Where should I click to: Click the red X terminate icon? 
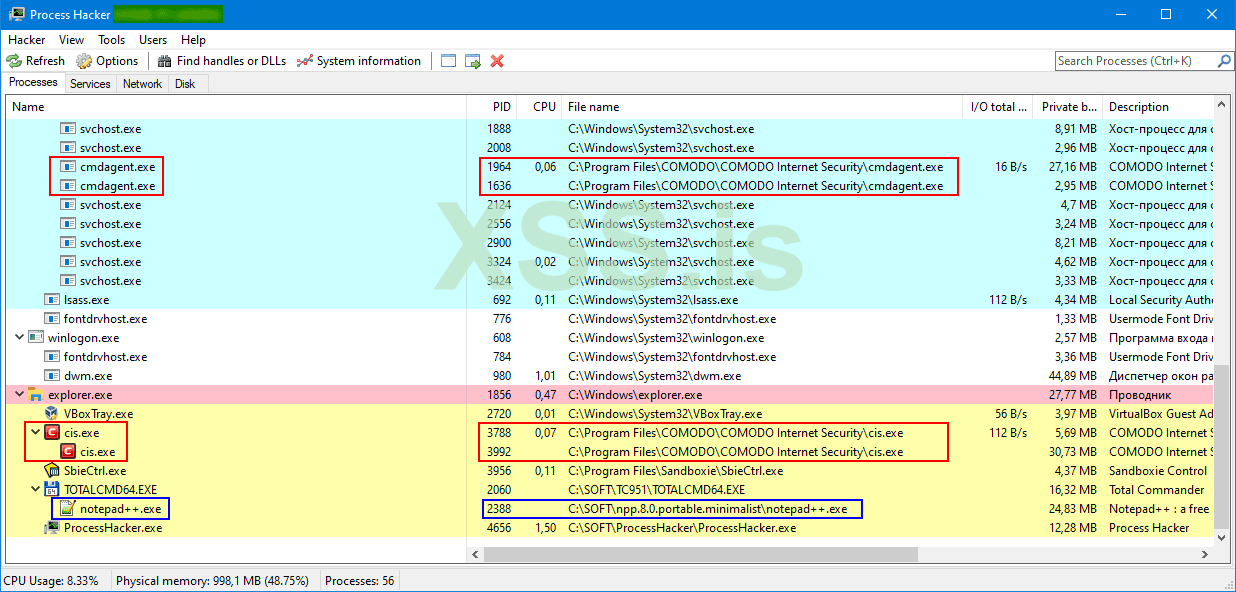pos(497,61)
